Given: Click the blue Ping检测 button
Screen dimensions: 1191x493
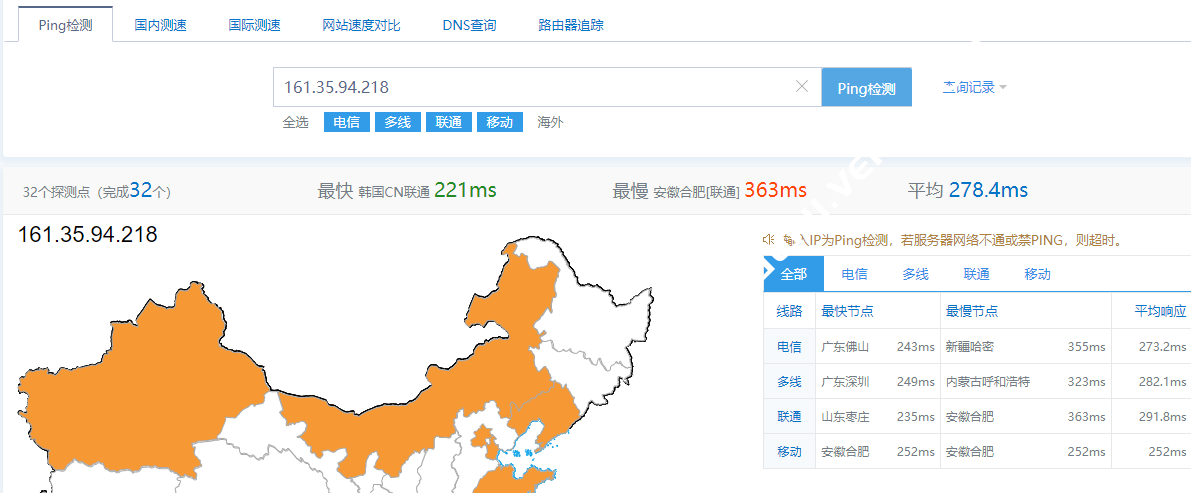Looking at the screenshot, I should pos(867,88).
